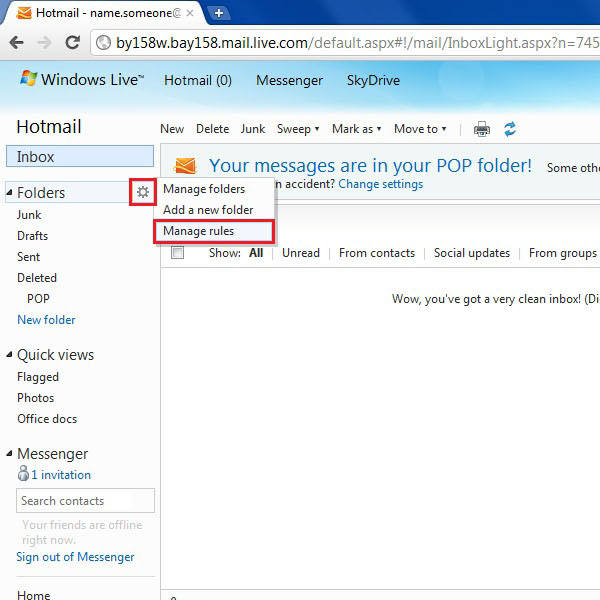Choose Manage folders from the menu

[214, 189]
